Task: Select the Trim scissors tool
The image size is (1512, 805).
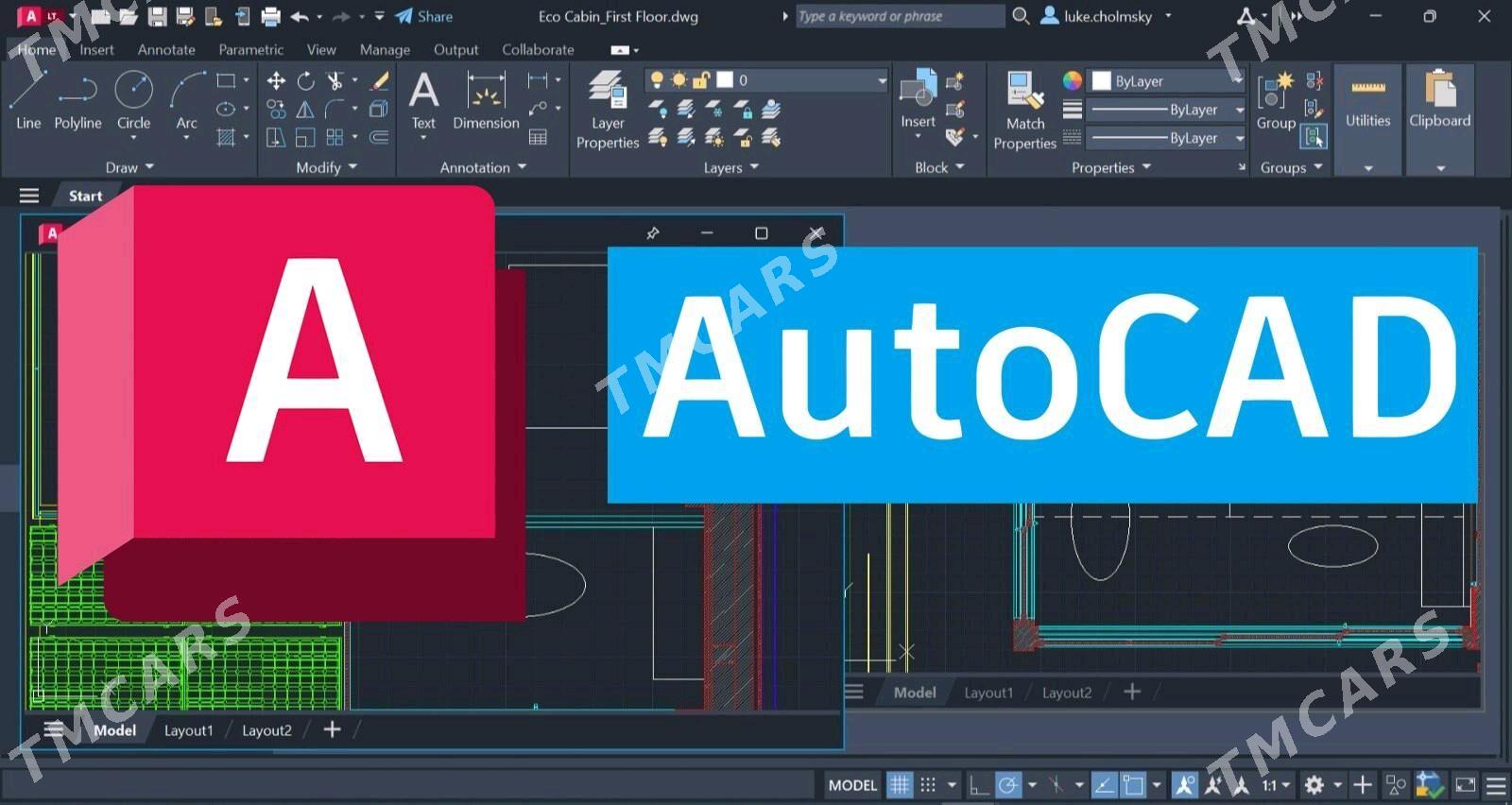Action: click(x=335, y=81)
